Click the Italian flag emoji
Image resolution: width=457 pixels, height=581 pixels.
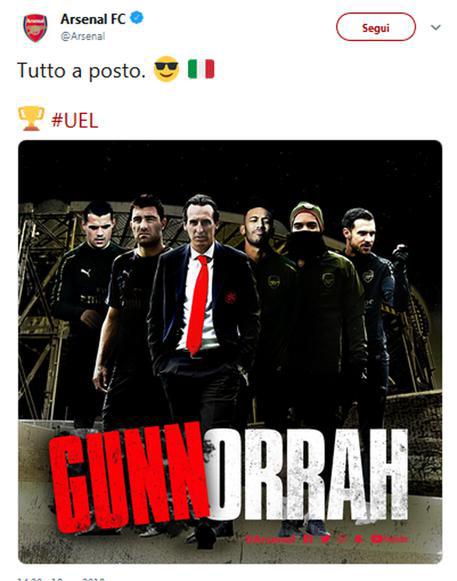pyautogui.click(x=201, y=69)
